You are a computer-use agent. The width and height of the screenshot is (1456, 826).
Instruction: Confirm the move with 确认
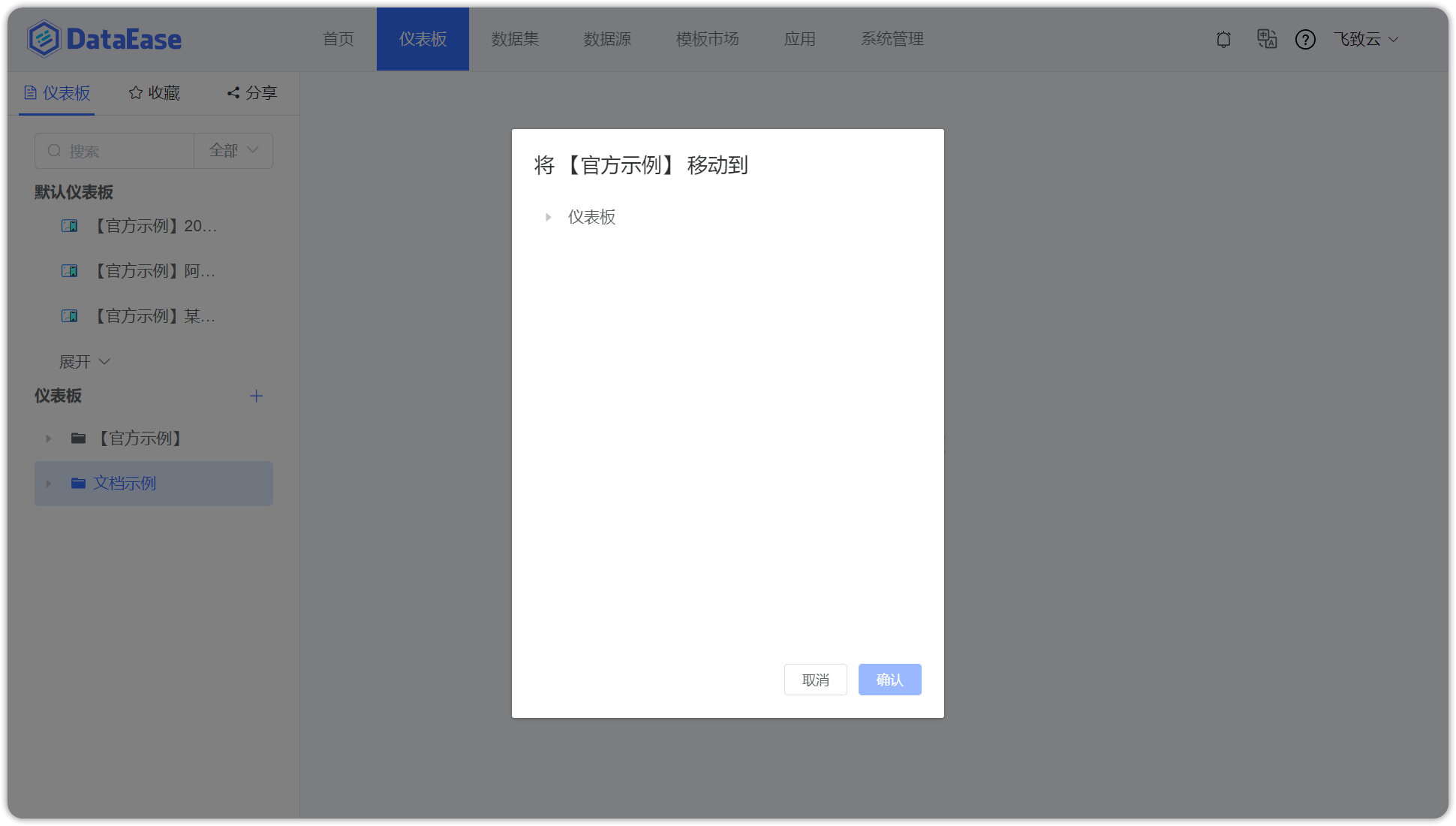tap(889, 680)
